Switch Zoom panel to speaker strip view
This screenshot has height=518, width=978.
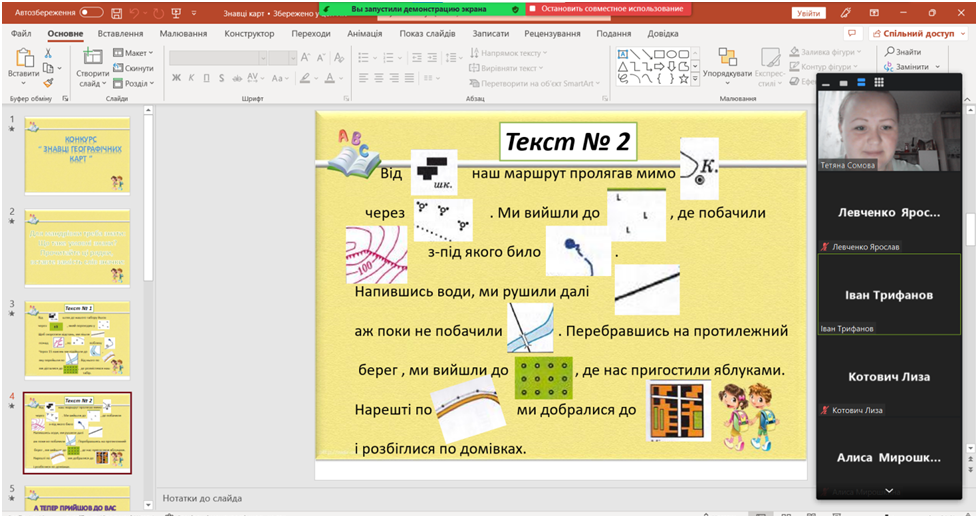(x=861, y=82)
